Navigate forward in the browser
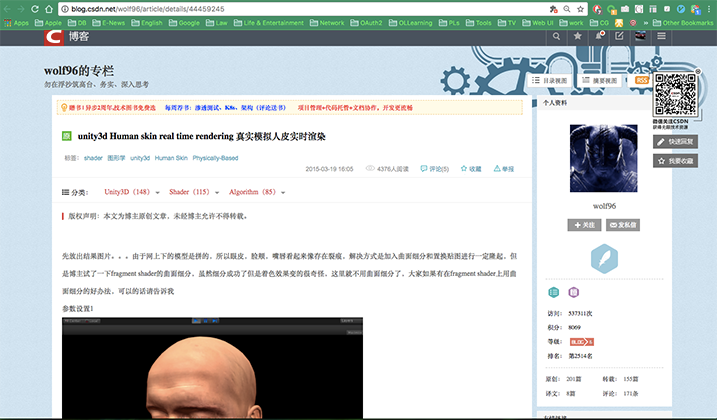Image resolution: width=717 pixels, height=420 pixels. (x=21, y=9)
